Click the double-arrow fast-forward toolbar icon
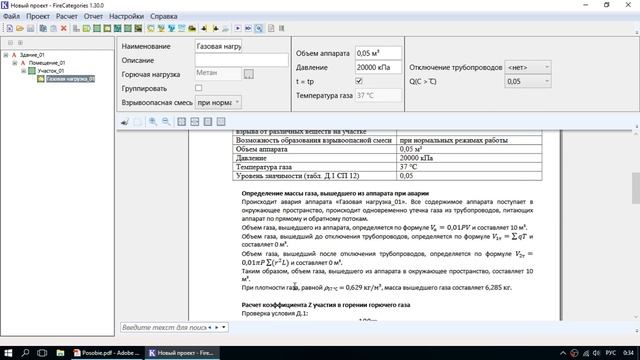Viewport: 640px width, 360px height. [248, 29]
